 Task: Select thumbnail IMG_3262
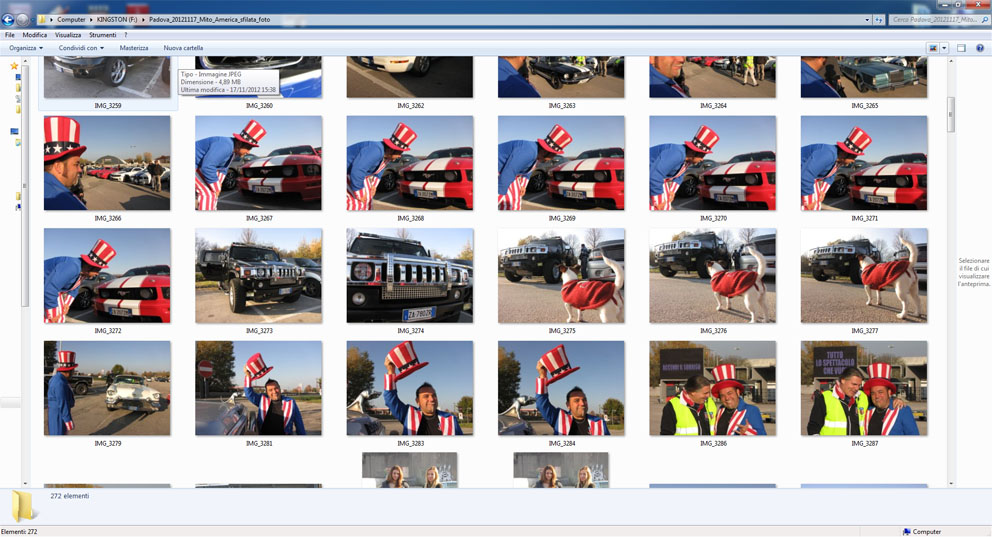pyautogui.click(x=410, y=77)
